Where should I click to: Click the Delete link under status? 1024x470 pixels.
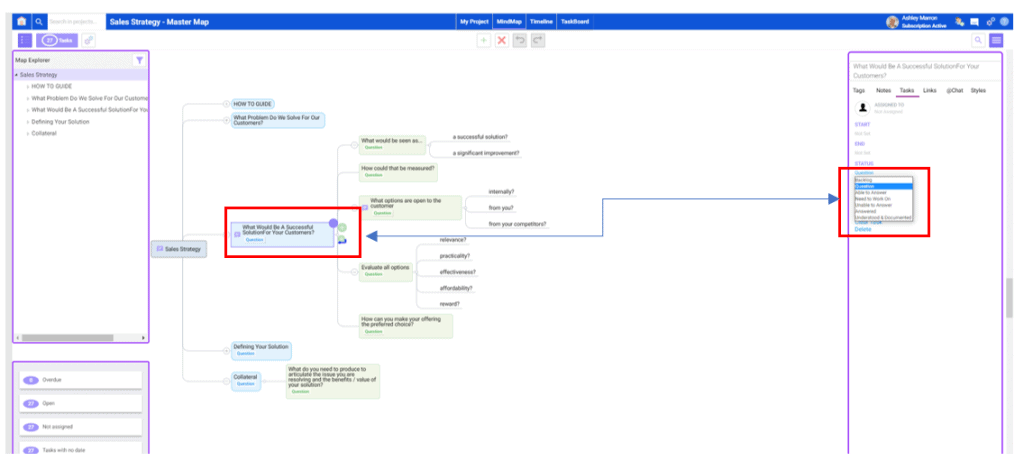[x=863, y=229]
